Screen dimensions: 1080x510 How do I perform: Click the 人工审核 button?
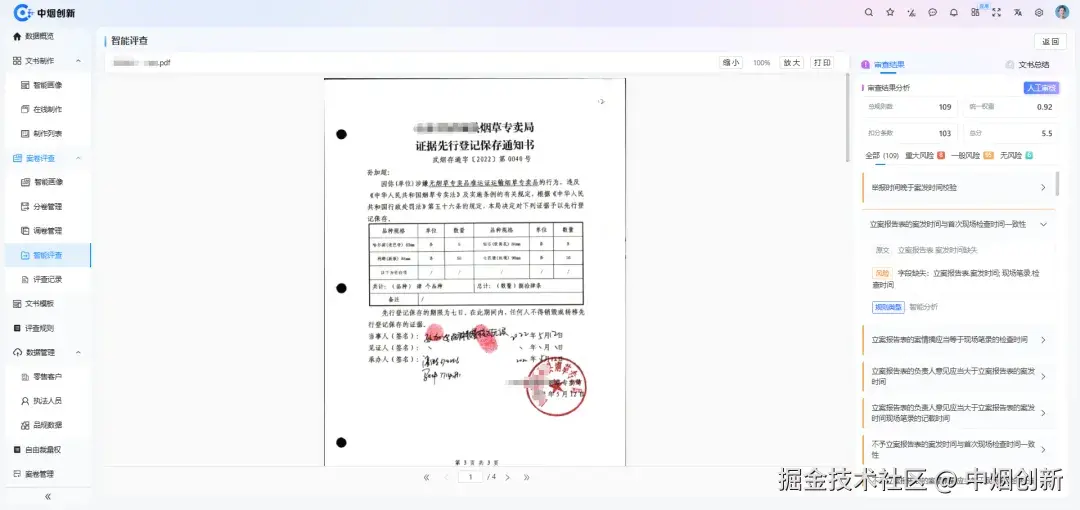pos(1040,88)
